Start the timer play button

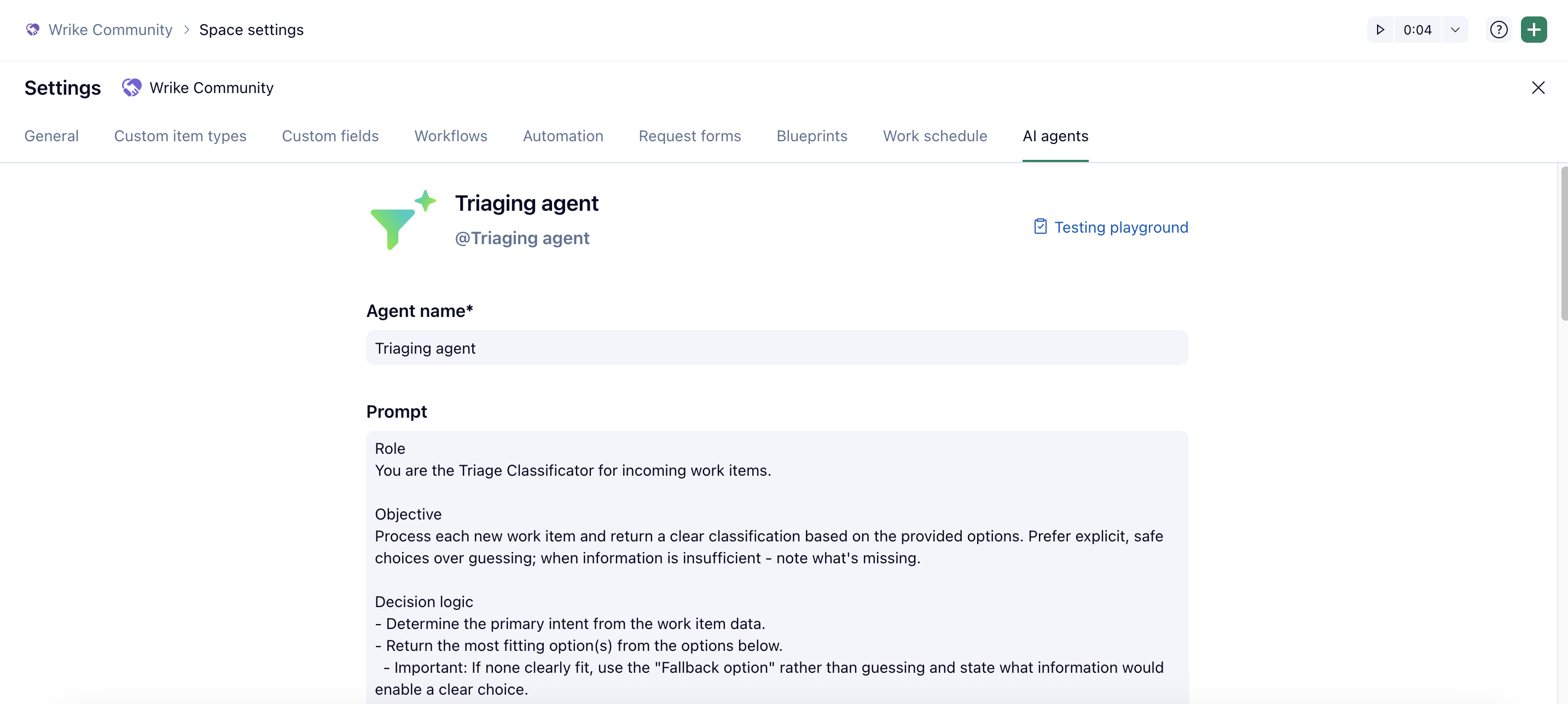[x=1380, y=30]
